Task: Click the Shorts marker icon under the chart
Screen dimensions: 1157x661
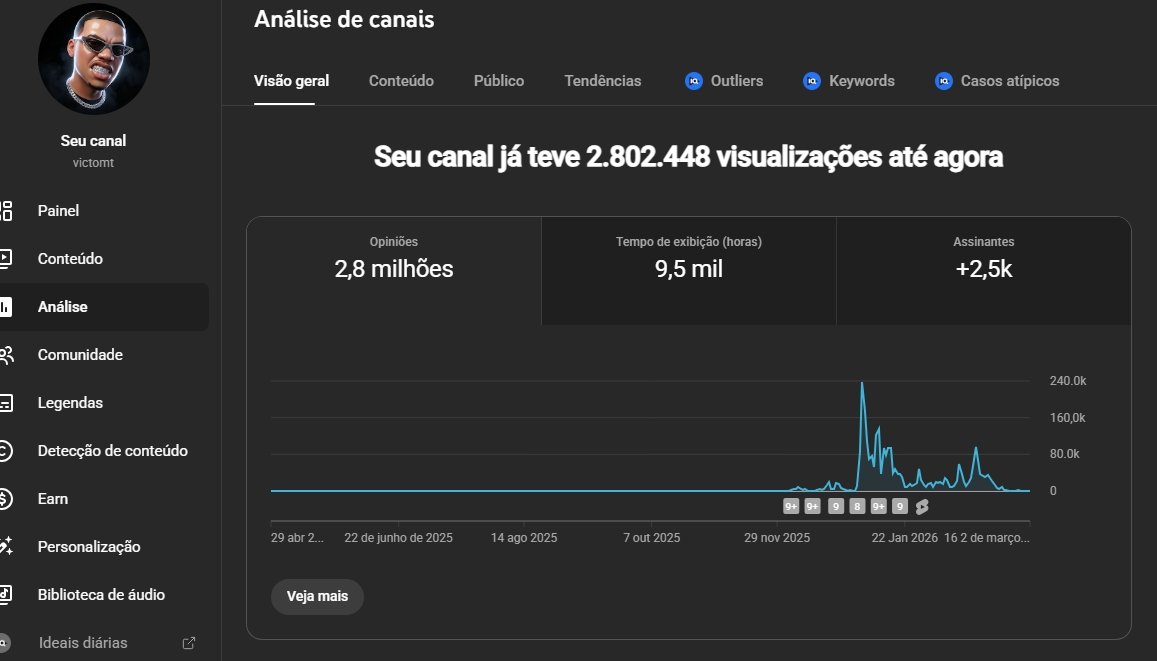Action: [x=922, y=506]
